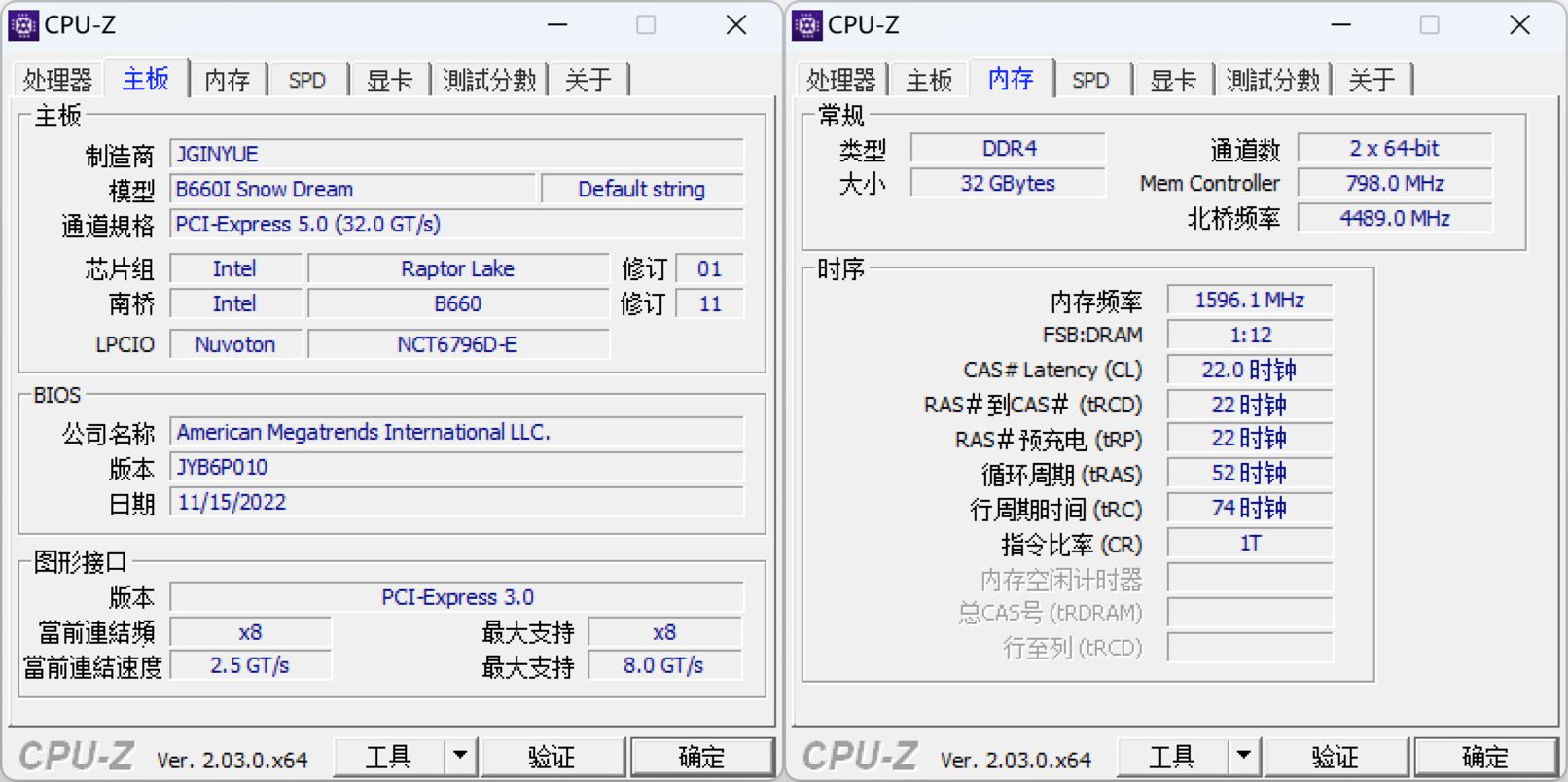
Task: Click the 工具 button in right window
Action: [x=1172, y=756]
